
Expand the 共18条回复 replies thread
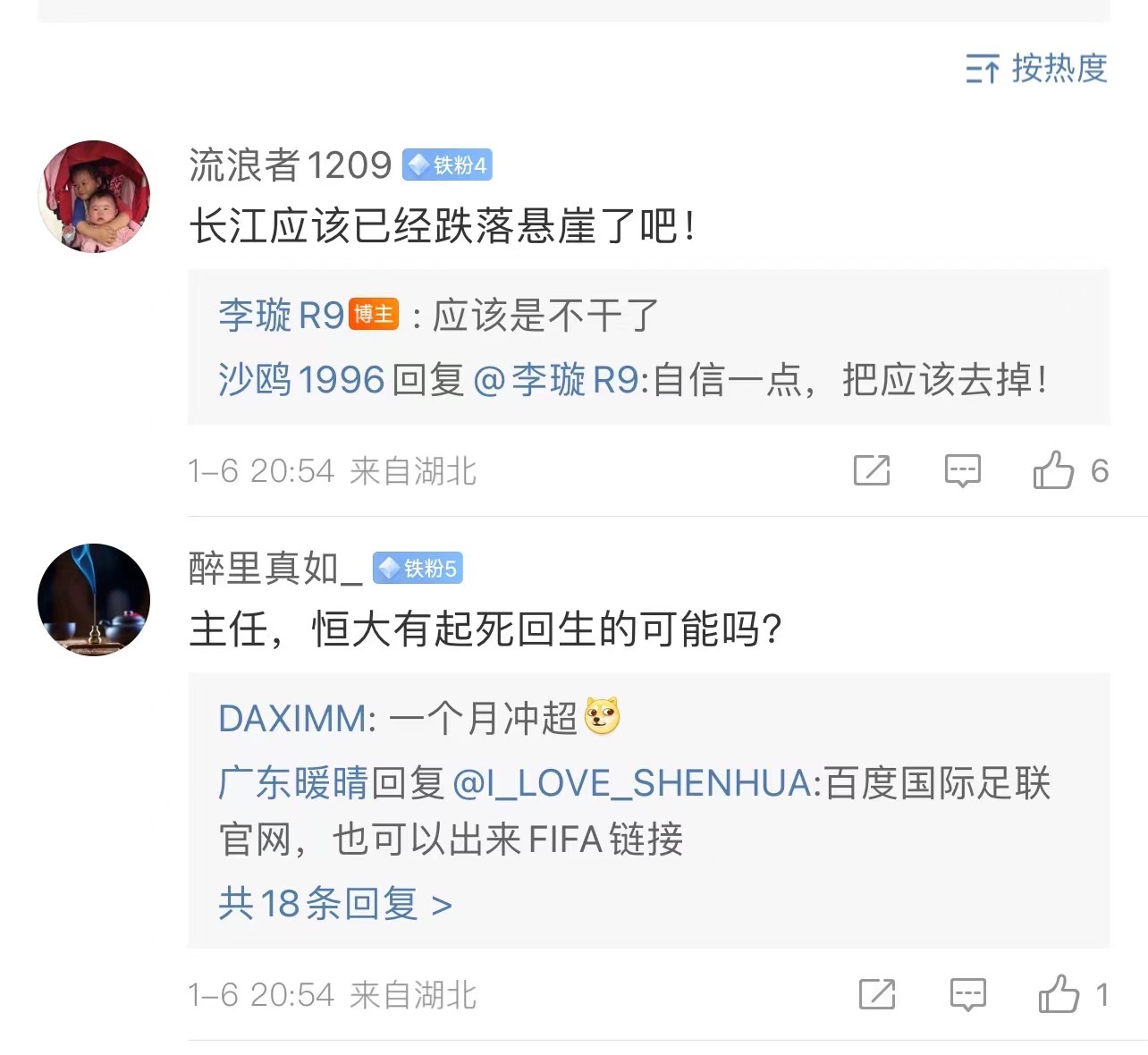(335, 904)
